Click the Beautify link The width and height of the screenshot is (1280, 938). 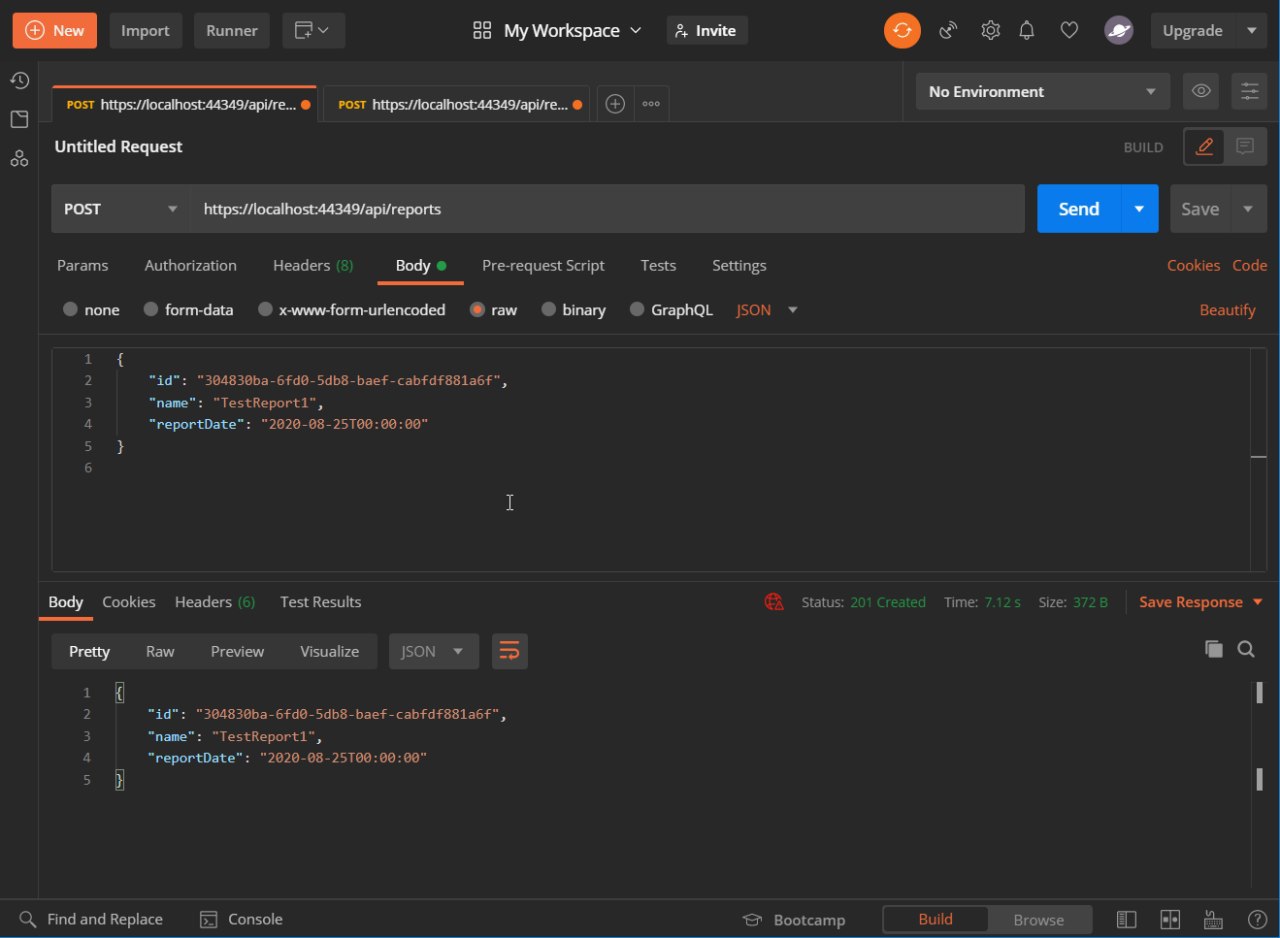pos(1227,310)
